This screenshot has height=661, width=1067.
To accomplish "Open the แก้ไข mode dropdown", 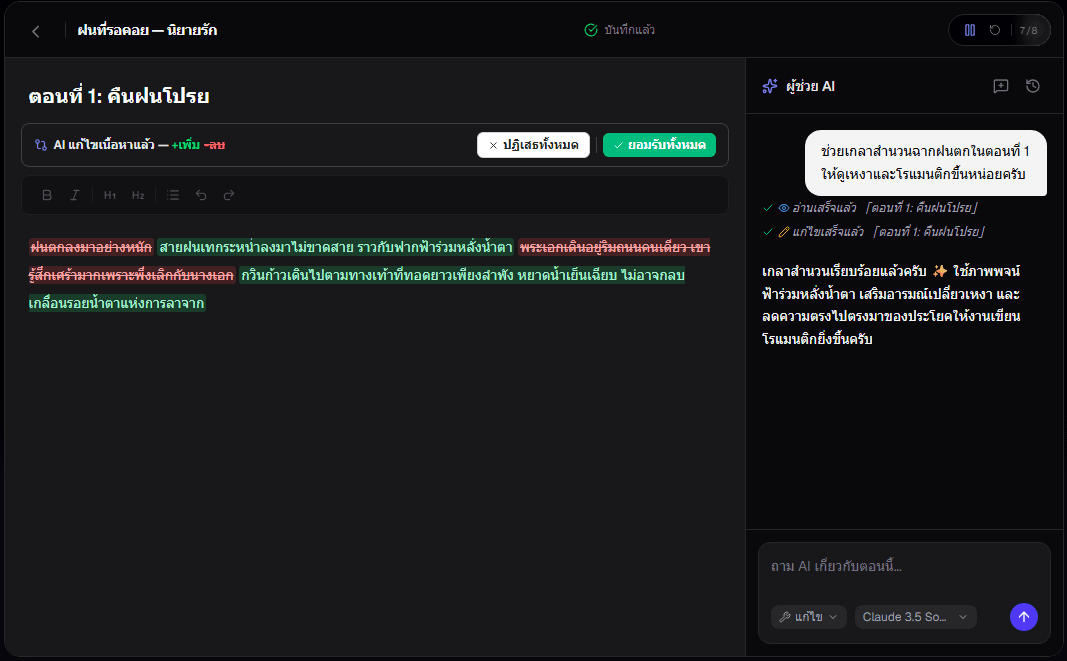I will (808, 617).
